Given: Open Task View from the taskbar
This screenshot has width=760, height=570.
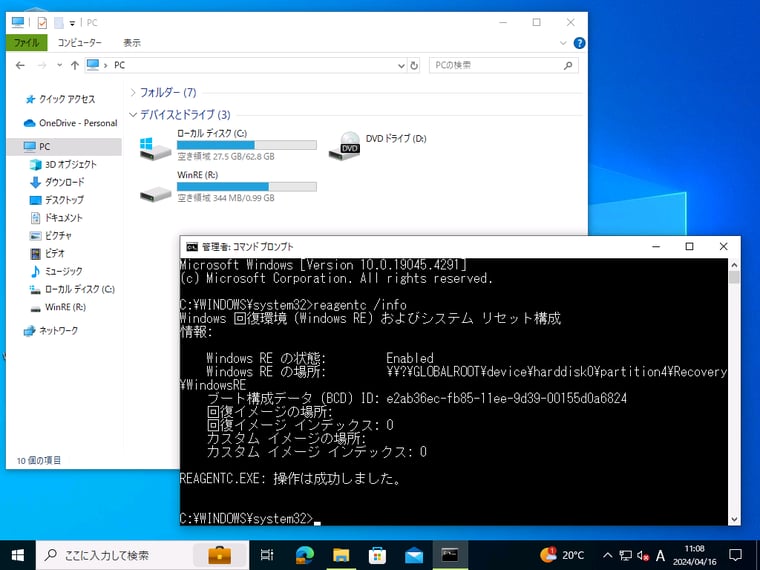Looking at the screenshot, I should pos(267,555).
